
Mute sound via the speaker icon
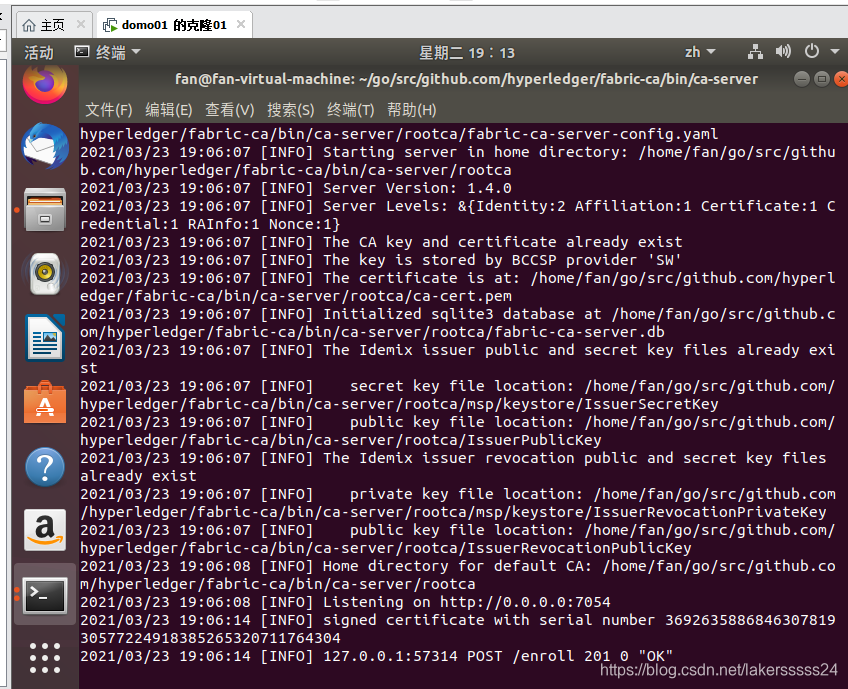click(x=781, y=52)
